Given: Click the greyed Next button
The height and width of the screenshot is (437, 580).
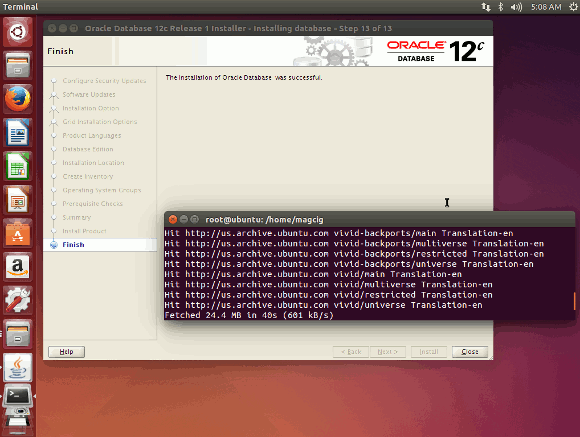Looking at the screenshot, I should tap(387, 352).
